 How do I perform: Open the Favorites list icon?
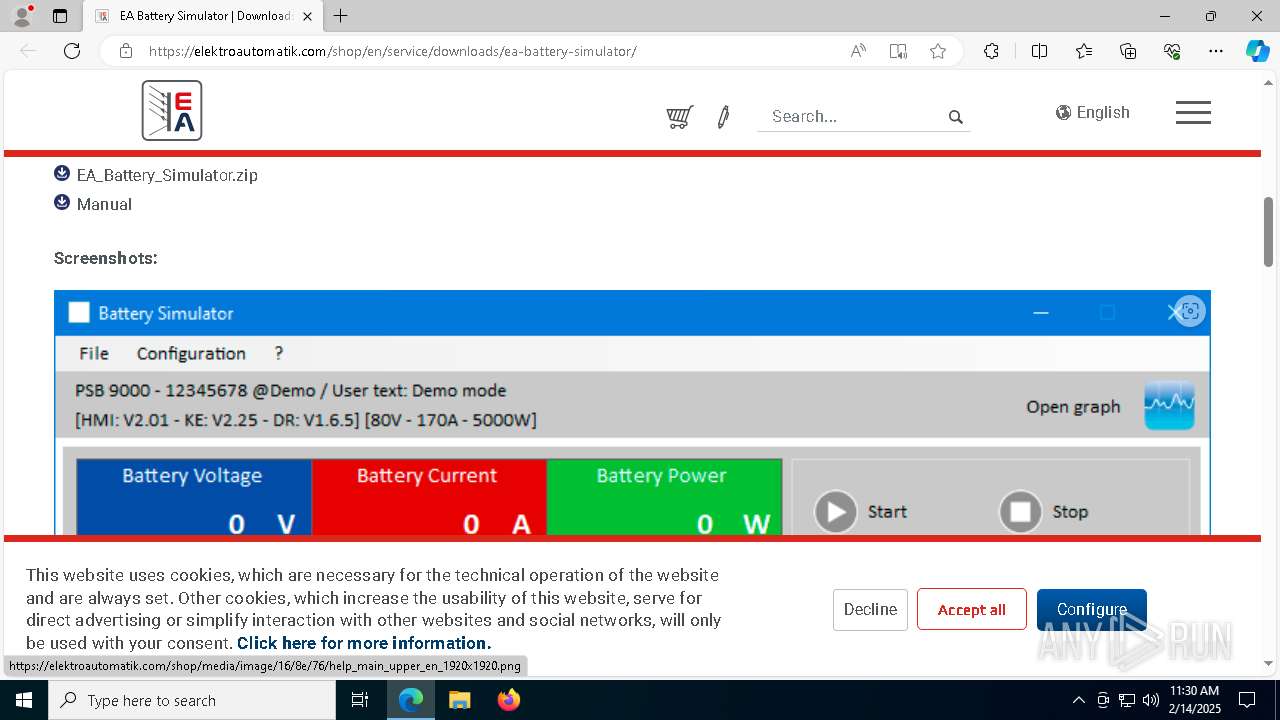click(1084, 51)
